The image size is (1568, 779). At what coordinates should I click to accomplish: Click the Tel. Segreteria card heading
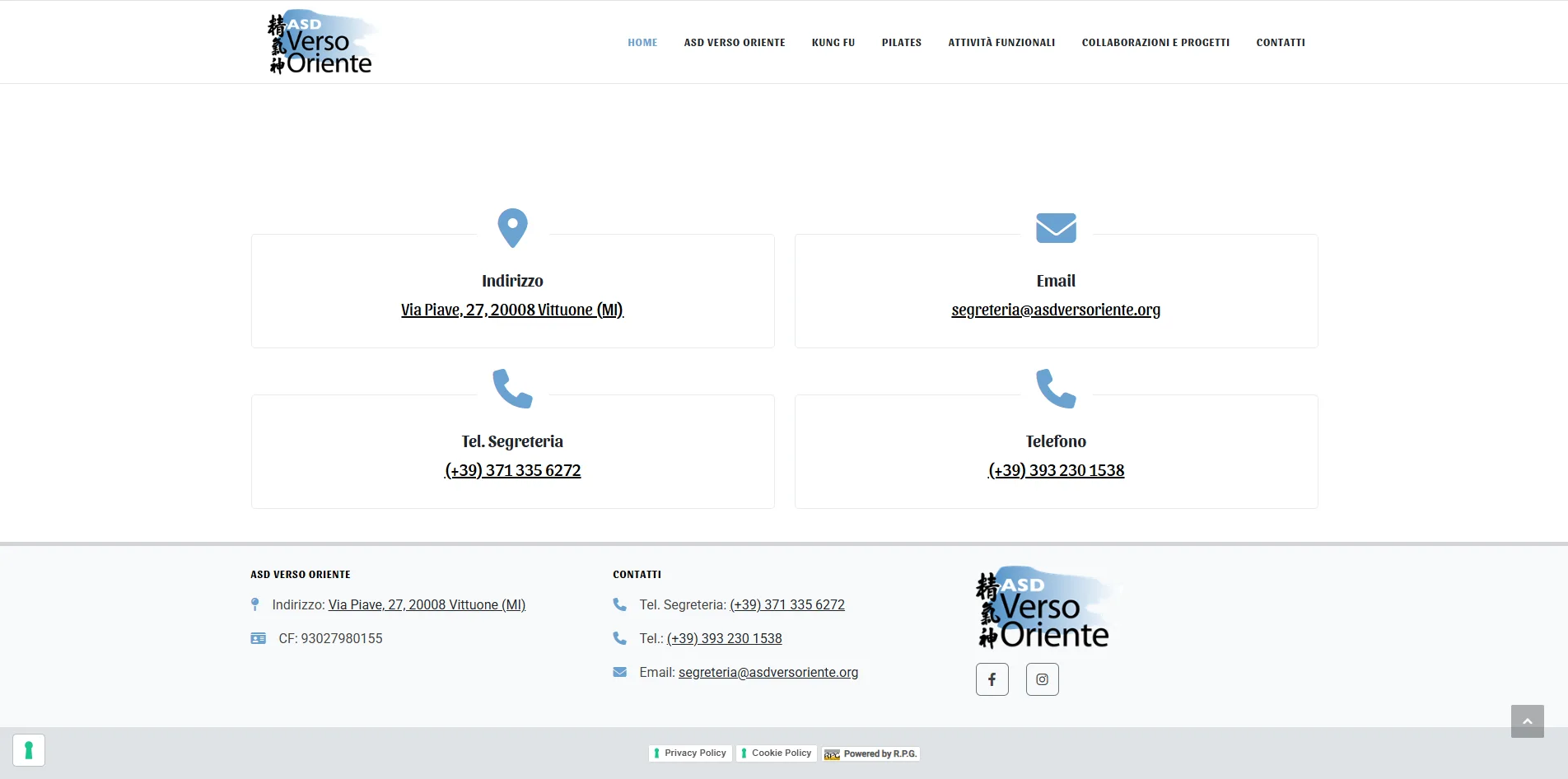512,441
